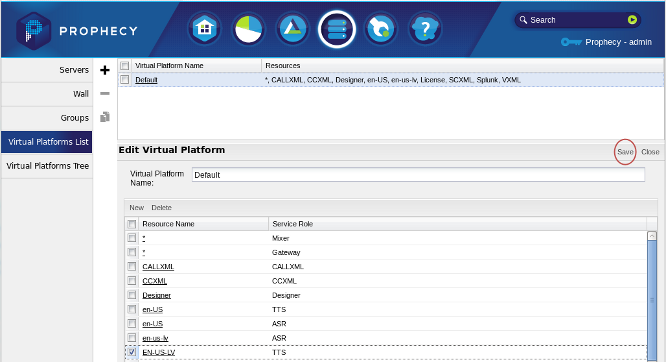
Task: Click the Mixer service role cell
Action: pos(280,238)
